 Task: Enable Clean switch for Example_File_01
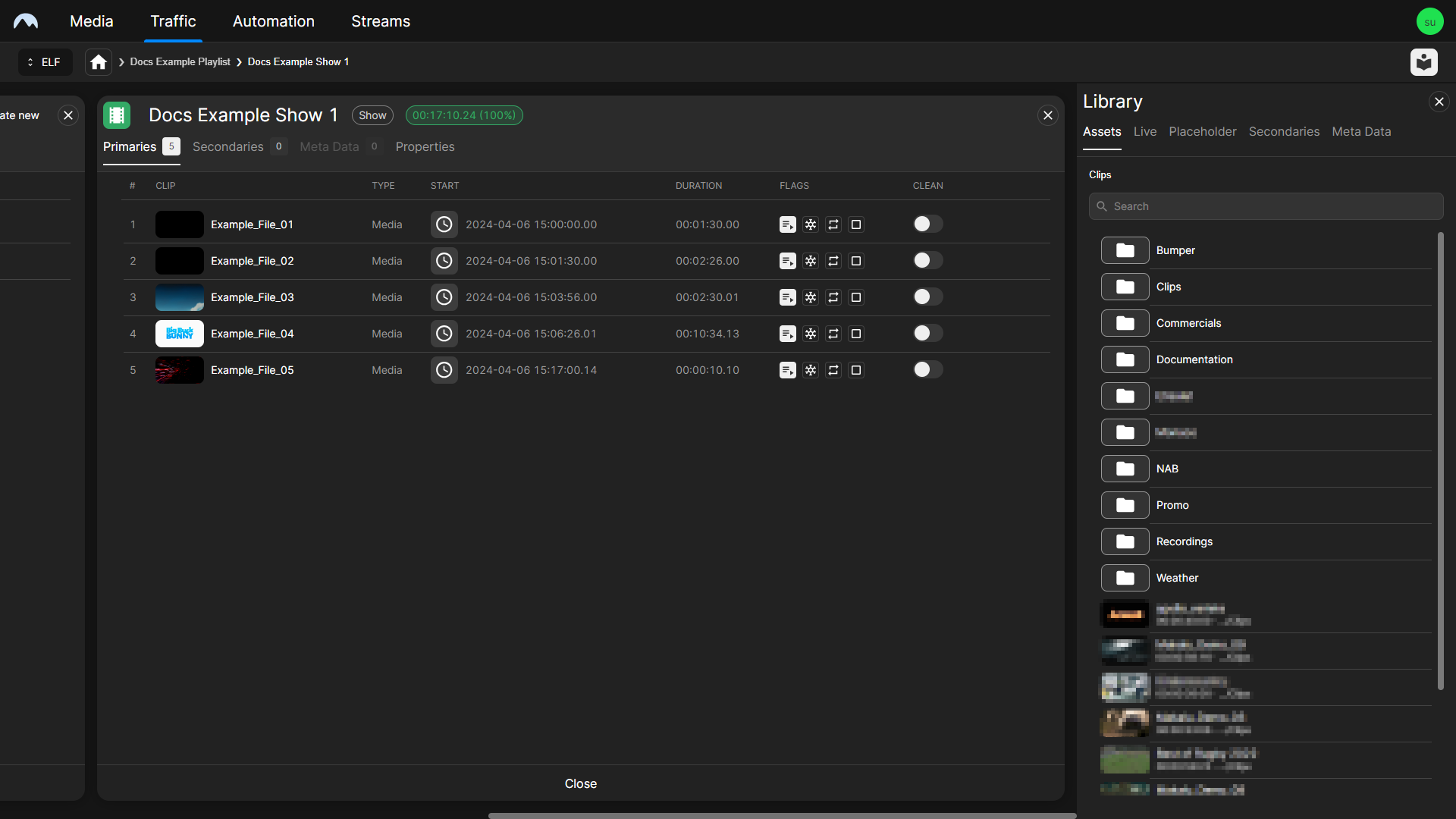click(927, 224)
